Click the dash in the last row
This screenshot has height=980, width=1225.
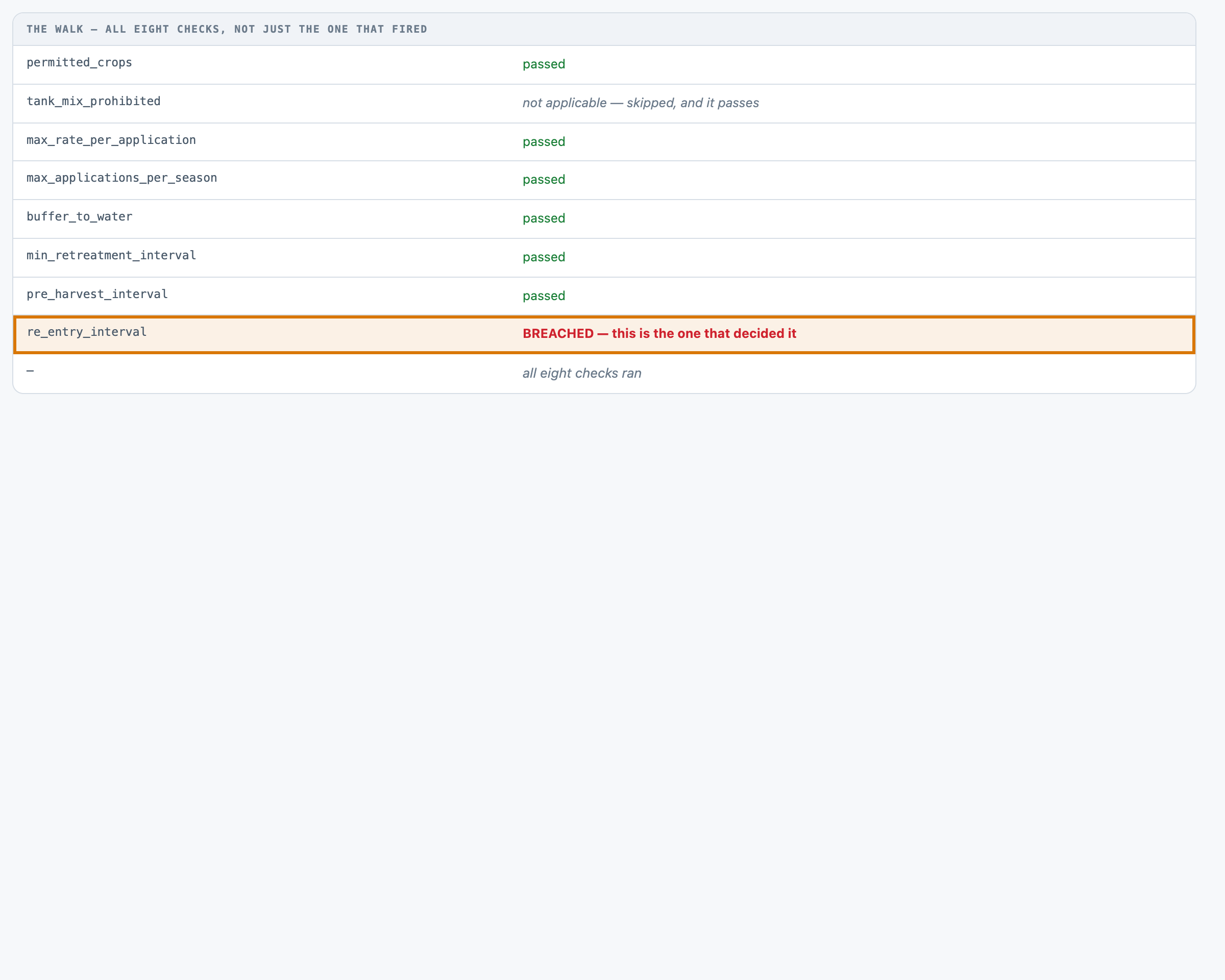(x=30, y=371)
